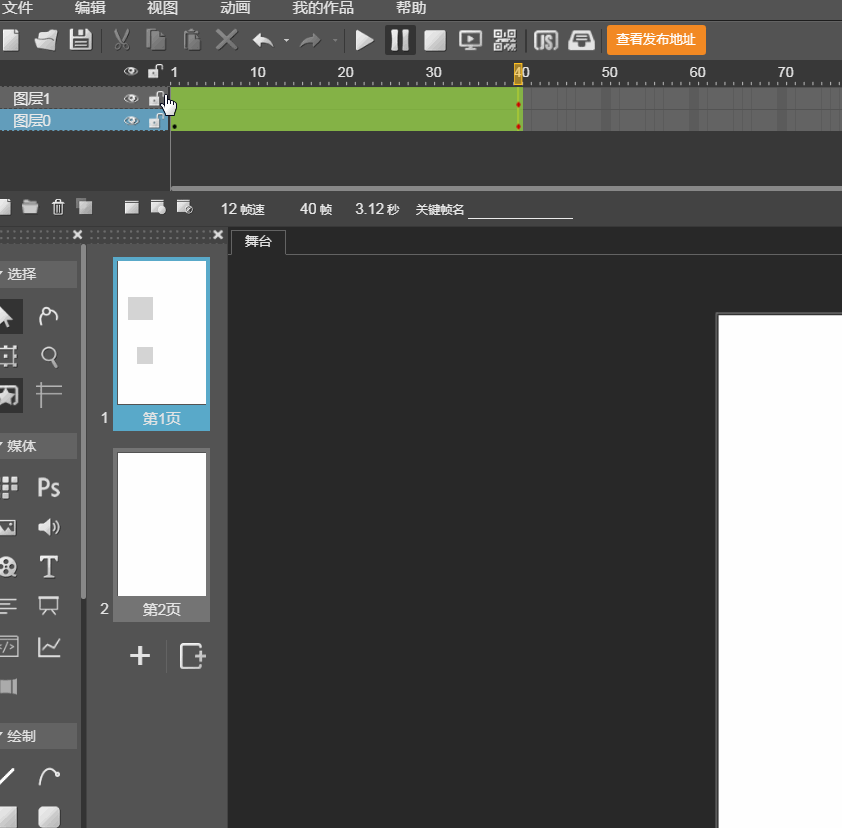Click the audio speaker tool
The height and width of the screenshot is (828, 842).
pyautogui.click(x=48, y=527)
